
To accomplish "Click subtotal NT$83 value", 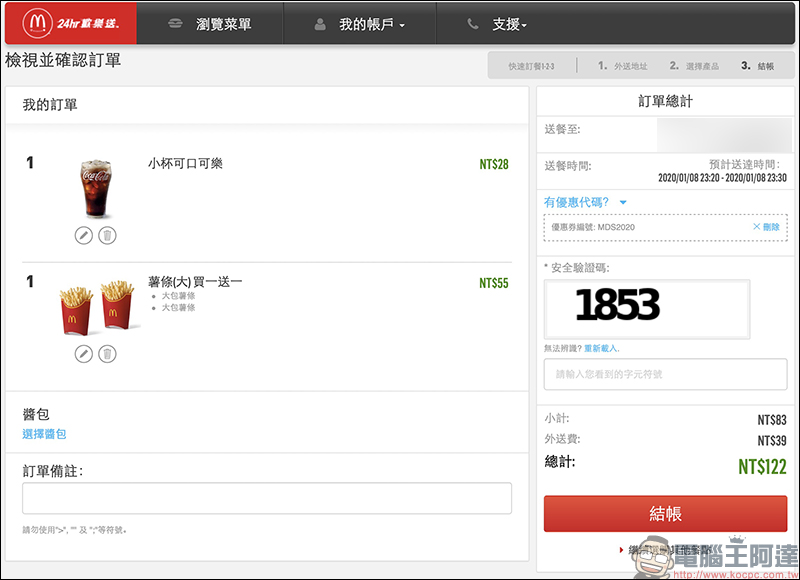I will point(772,420).
